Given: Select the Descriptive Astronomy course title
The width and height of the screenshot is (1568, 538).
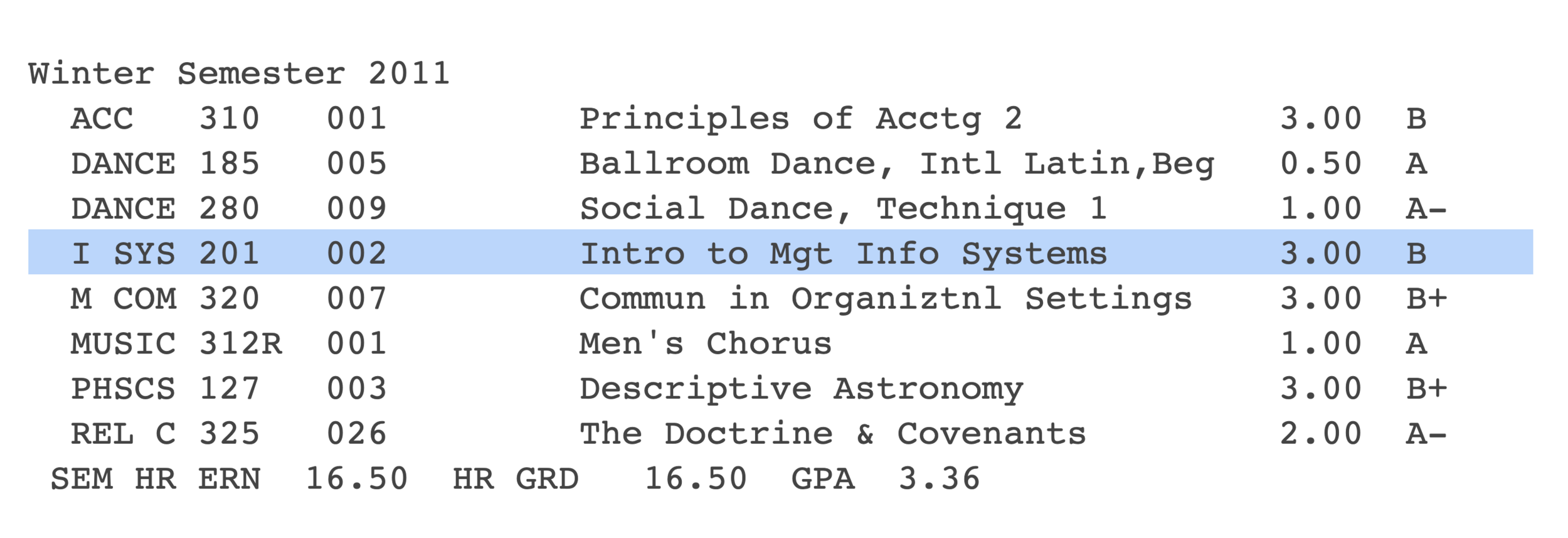Looking at the screenshot, I should click(x=801, y=389).
